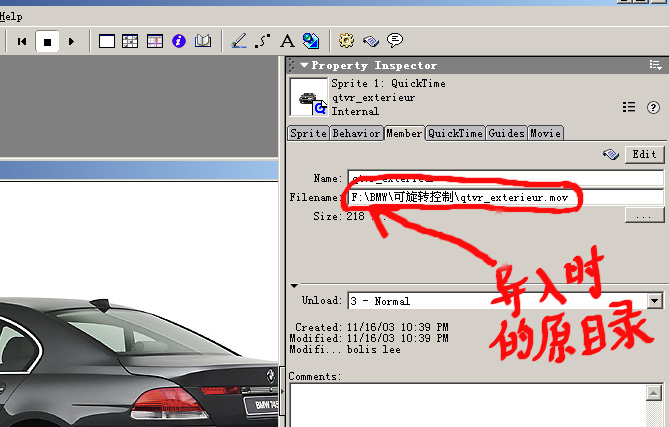Open the Vector Shape window icon
Image resolution: width=669 pixels, height=427 pixels.
point(262,41)
